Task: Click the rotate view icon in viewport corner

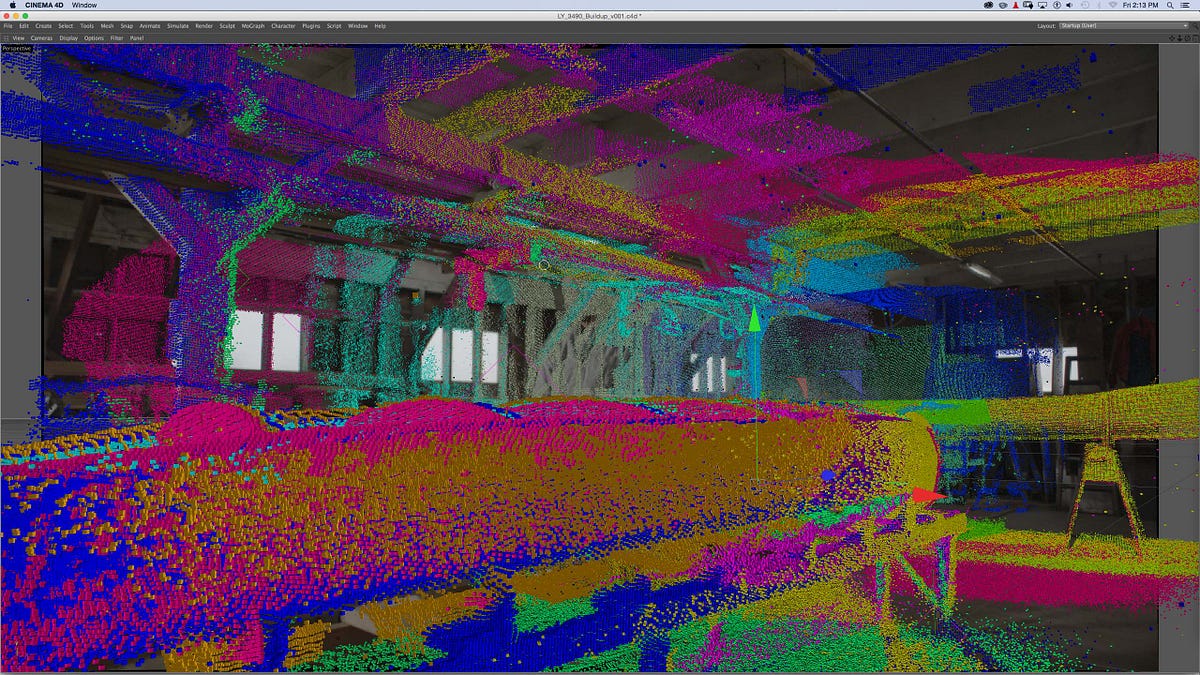Action: (1187, 38)
